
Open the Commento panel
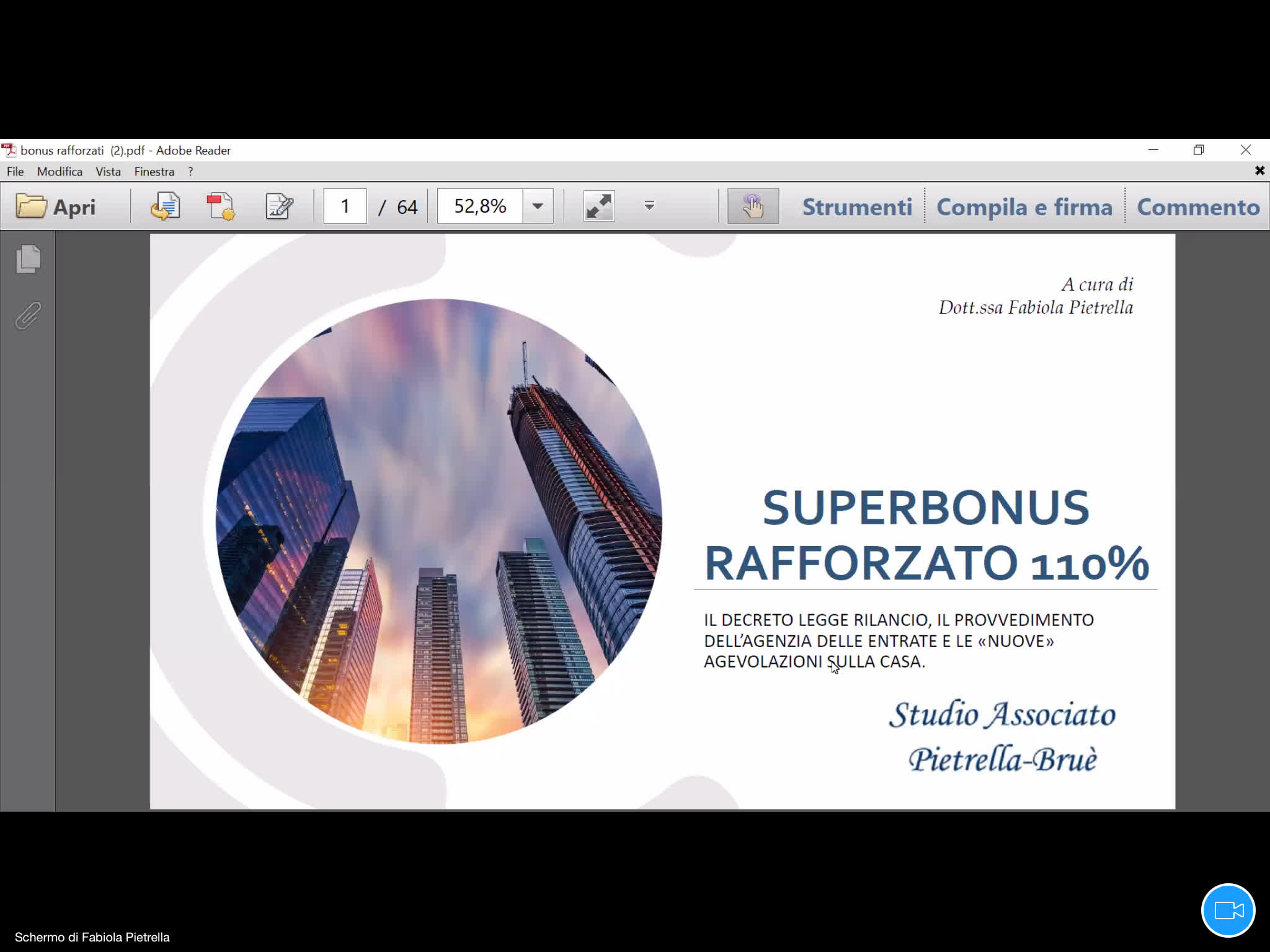[x=1198, y=207]
